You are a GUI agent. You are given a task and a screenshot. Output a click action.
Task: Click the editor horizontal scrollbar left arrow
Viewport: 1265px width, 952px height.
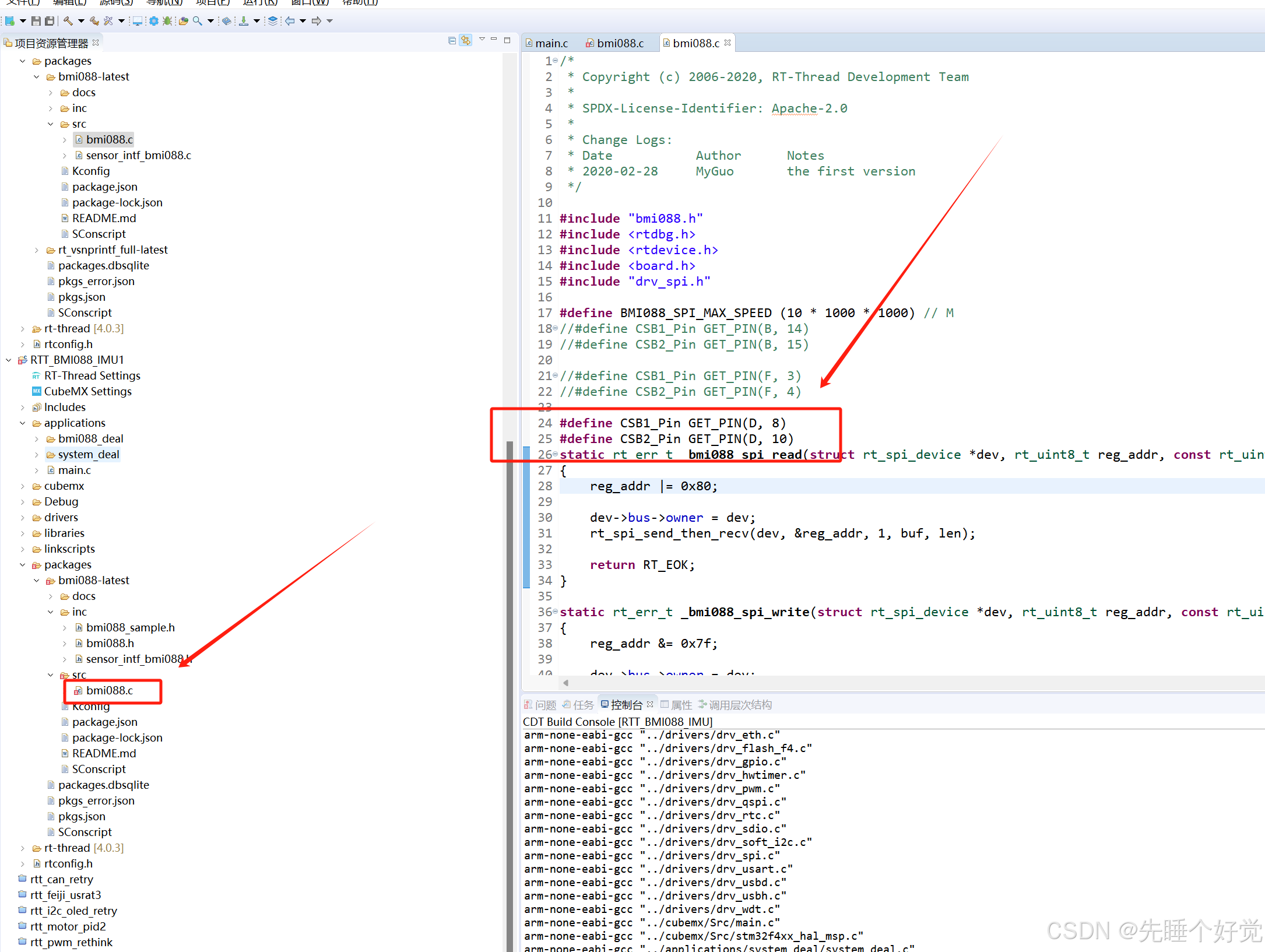[x=565, y=683]
